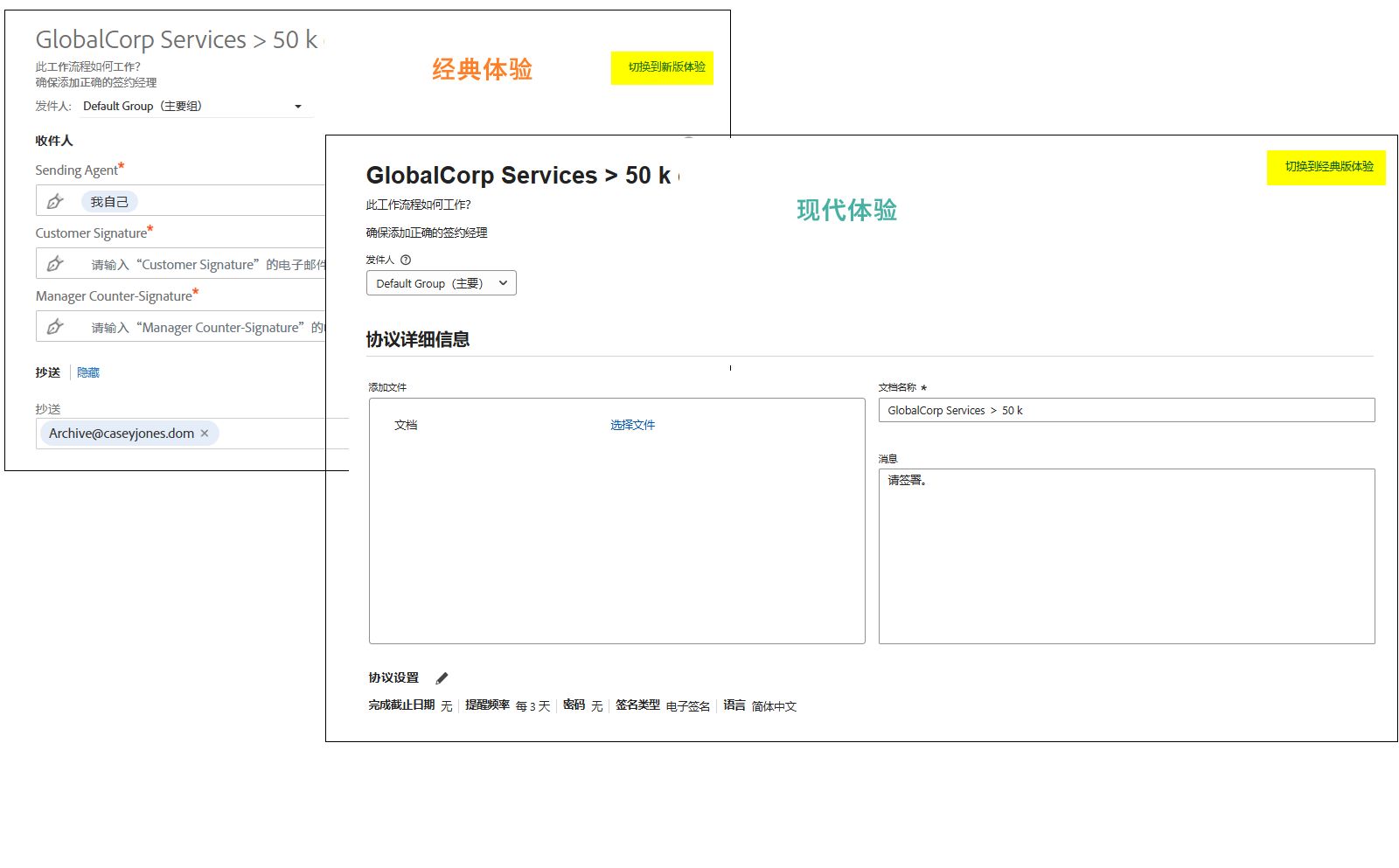Click the 完成截止日期 setting label

(401, 705)
